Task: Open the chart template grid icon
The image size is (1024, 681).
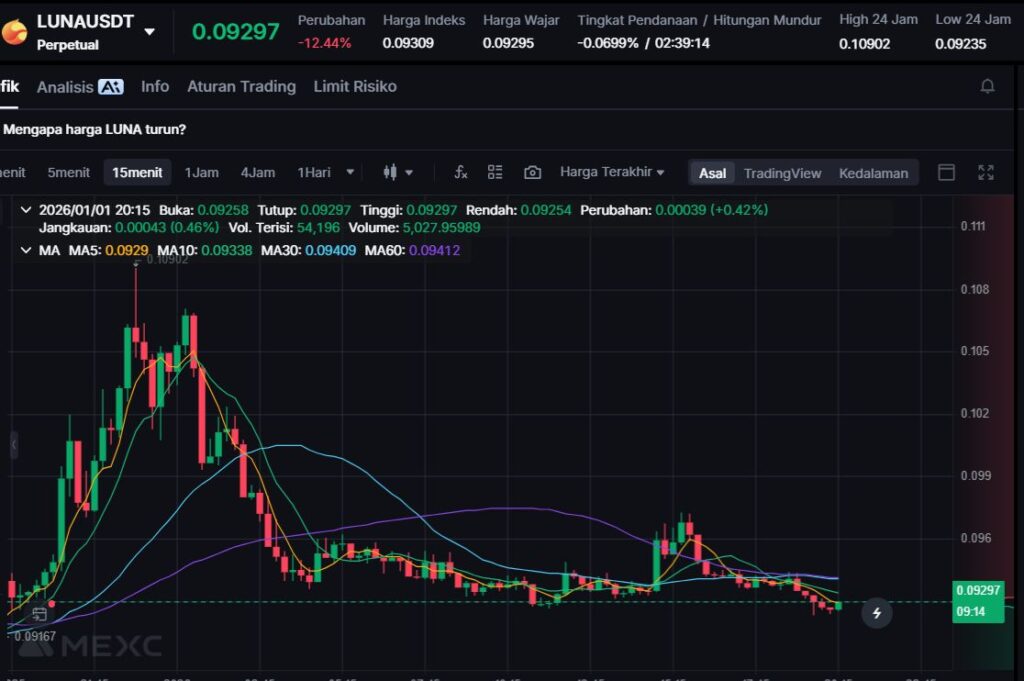Action: coord(495,172)
